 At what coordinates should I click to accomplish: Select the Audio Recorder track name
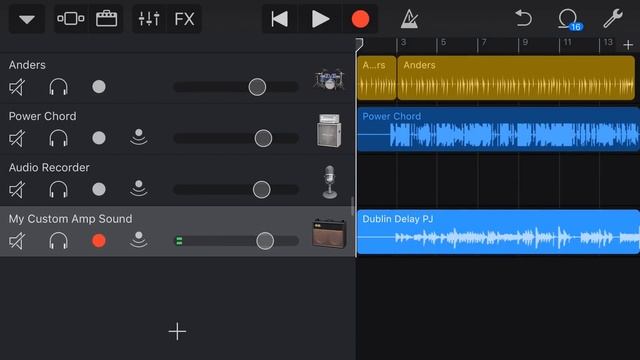[49, 168]
